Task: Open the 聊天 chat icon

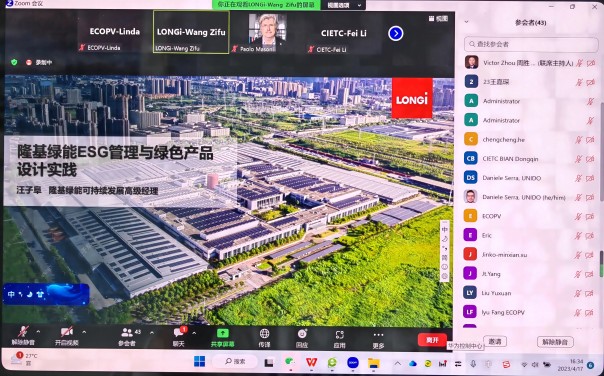Action: click(179, 332)
